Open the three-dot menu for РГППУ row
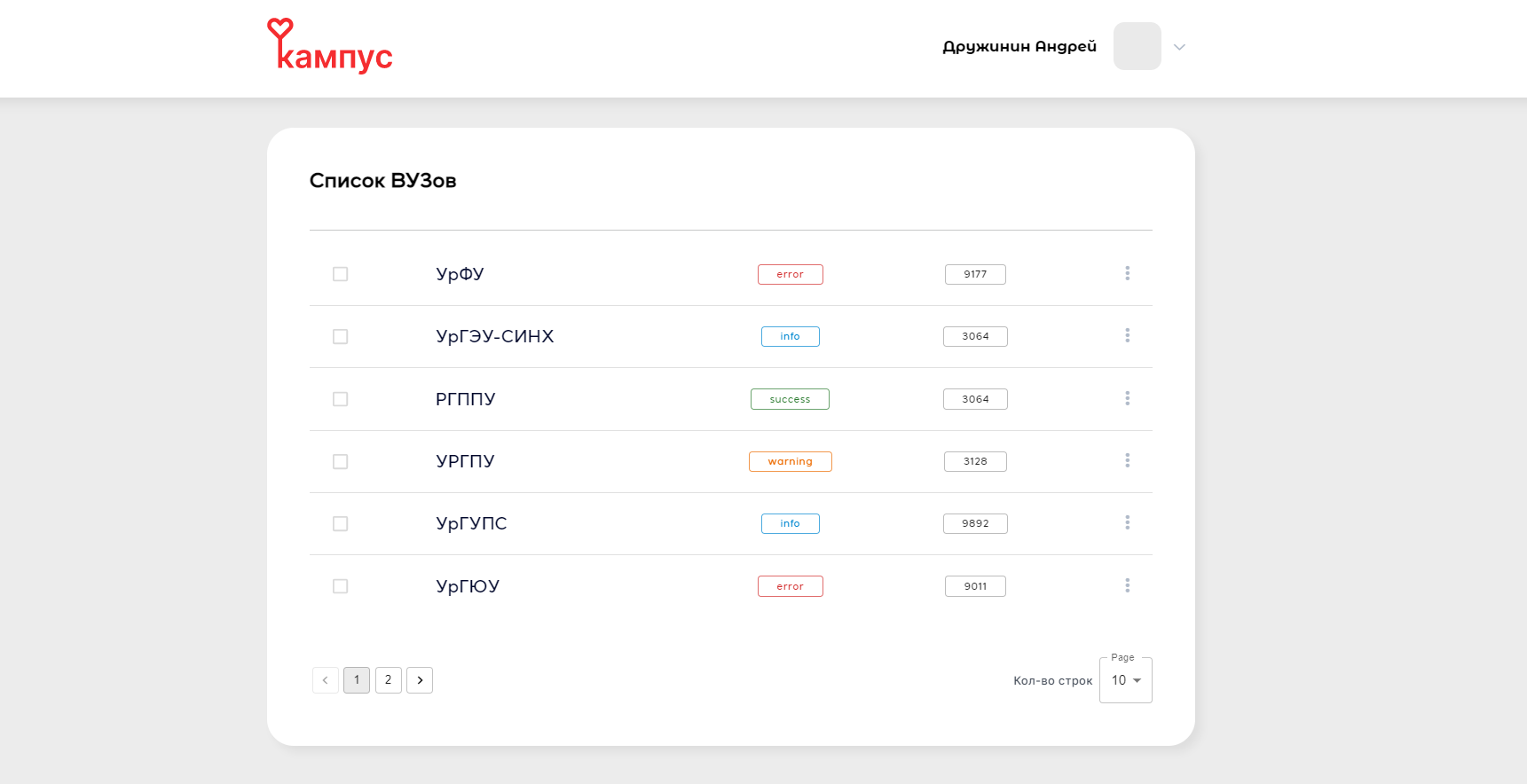This screenshot has height=784, width=1527. pos(1127,398)
